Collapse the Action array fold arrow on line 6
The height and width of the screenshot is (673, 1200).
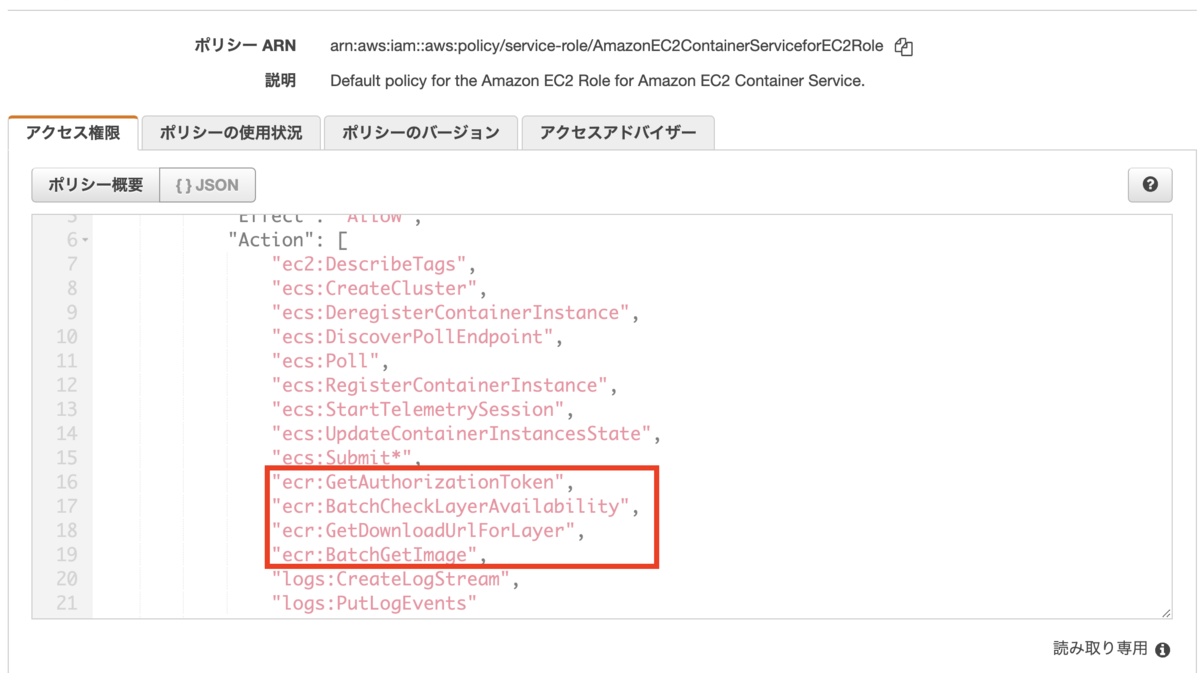(85, 241)
